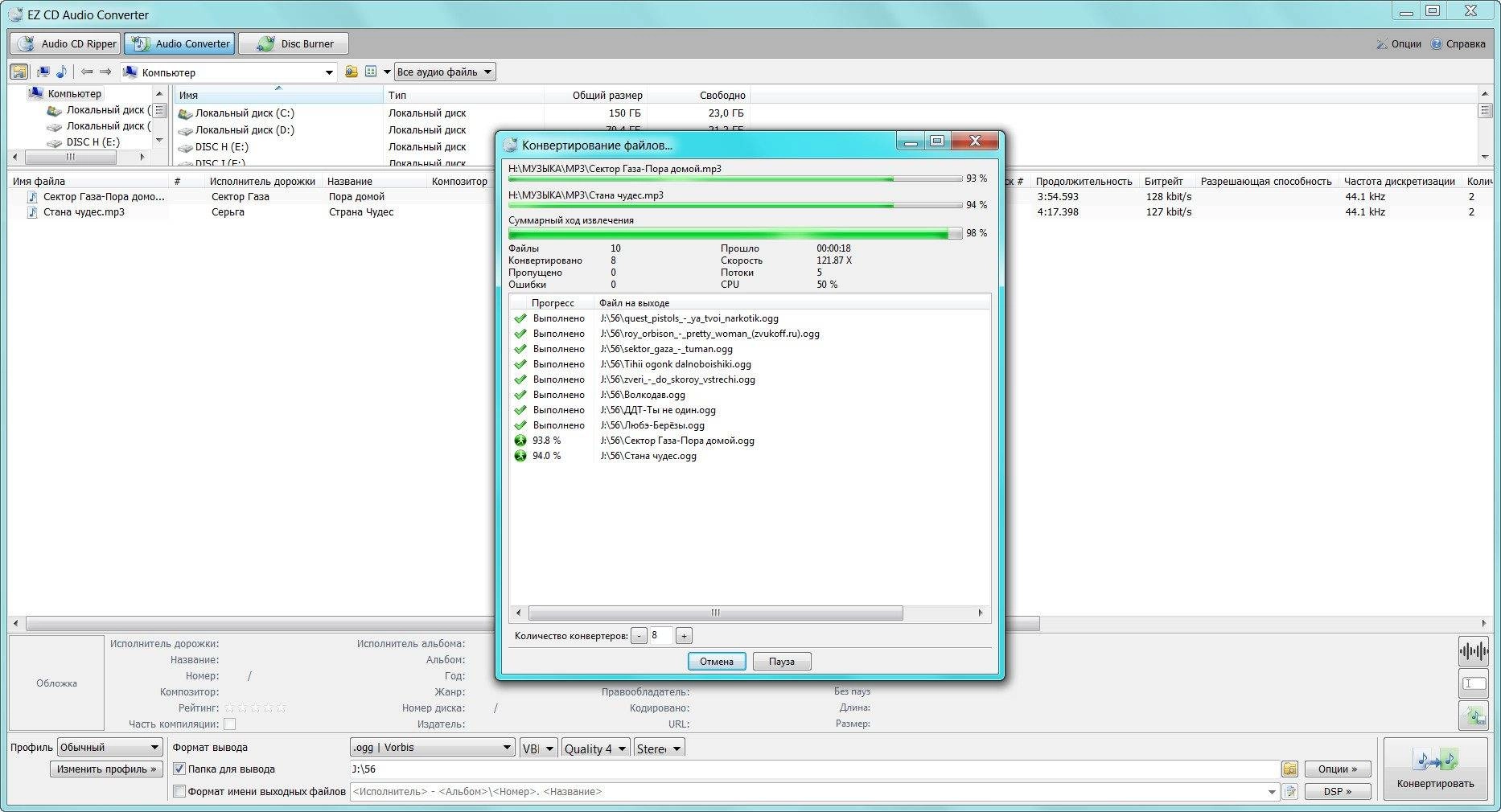Image resolution: width=1501 pixels, height=812 pixels.
Task: Open Все аудио файлы filter dropdown
Action: [x=445, y=72]
